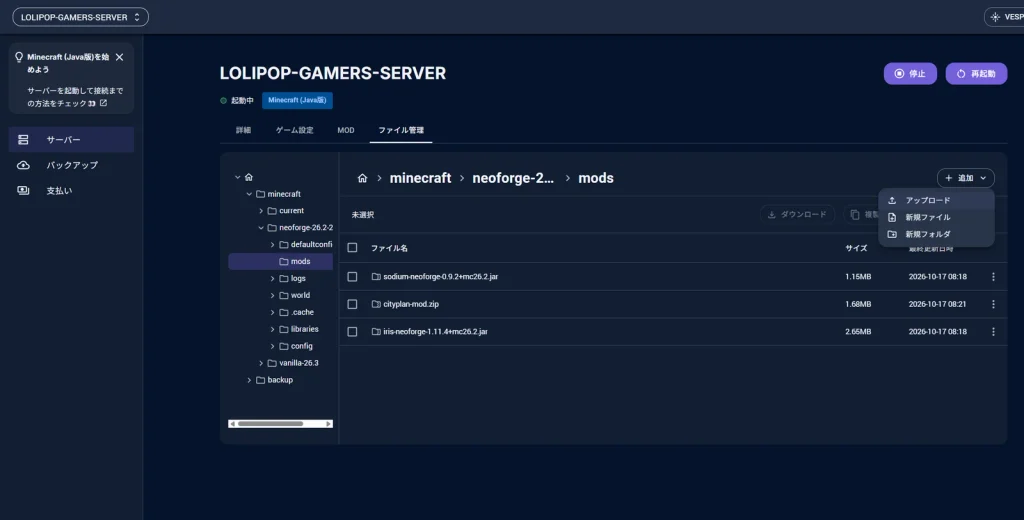
Task: Open the LOLIPOP-GAMERS-SERVER server selector dropdown
Action: tap(80, 17)
